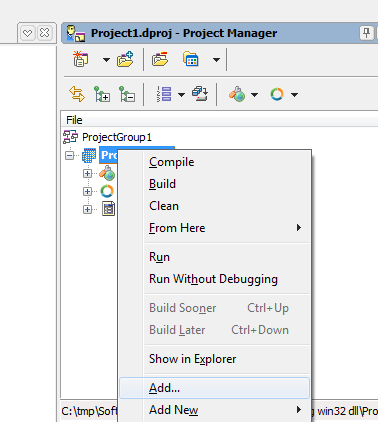The image size is (378, 422).
Task: Click the heart dropdown button left of Project Manager
Action: pyautogui.click(x=27, y=33)
